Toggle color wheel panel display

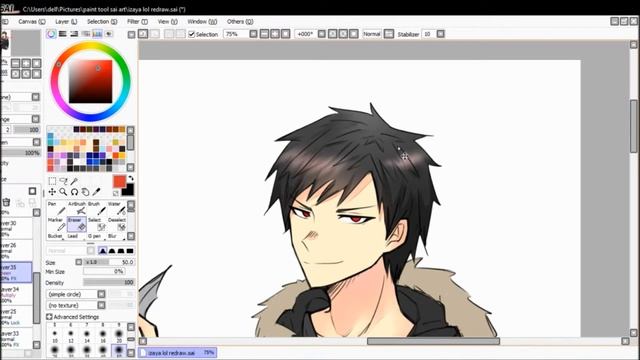coord(51,34)
